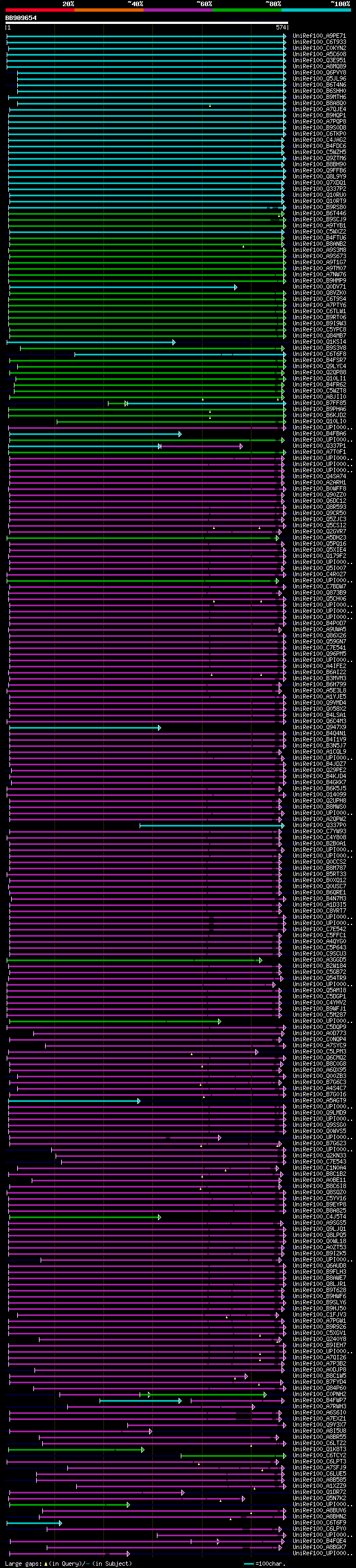Select label UniRef100_Q5JL96
This screenshot has width=356, height=1568.
click(x=319, y=78)
